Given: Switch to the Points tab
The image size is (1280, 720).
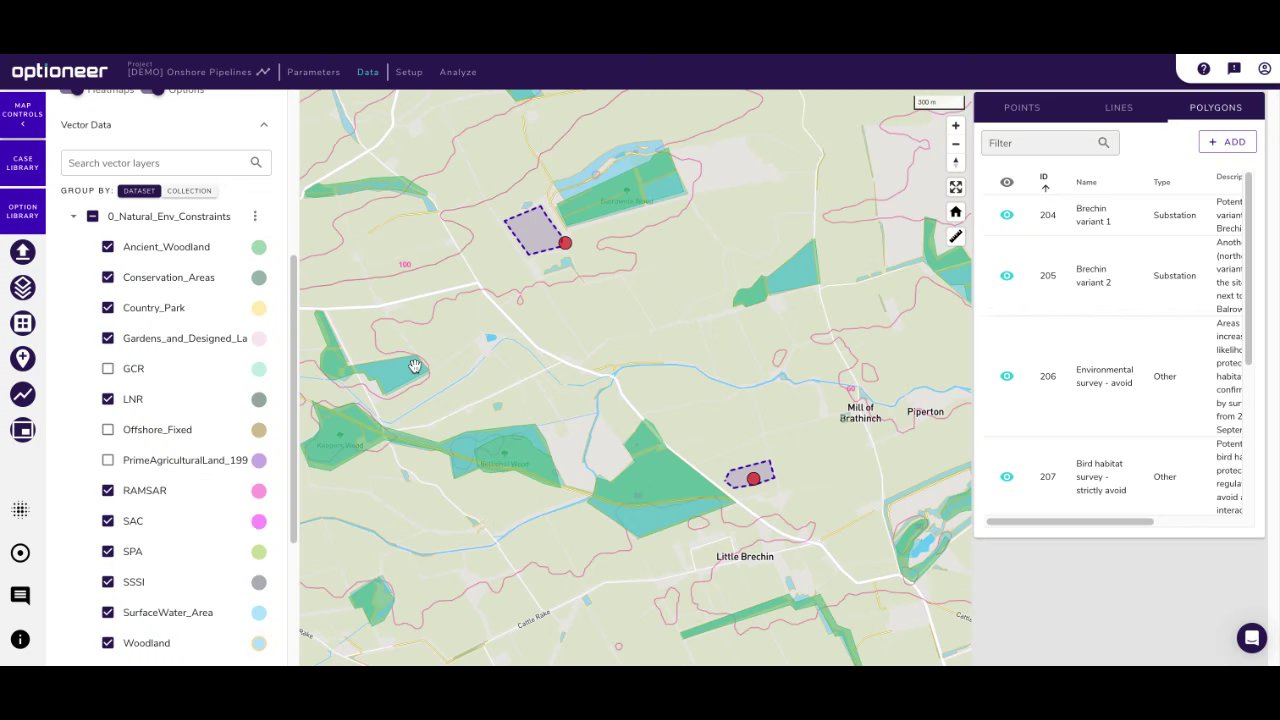Looking at the screenshot, I should tap(1022, 107).
